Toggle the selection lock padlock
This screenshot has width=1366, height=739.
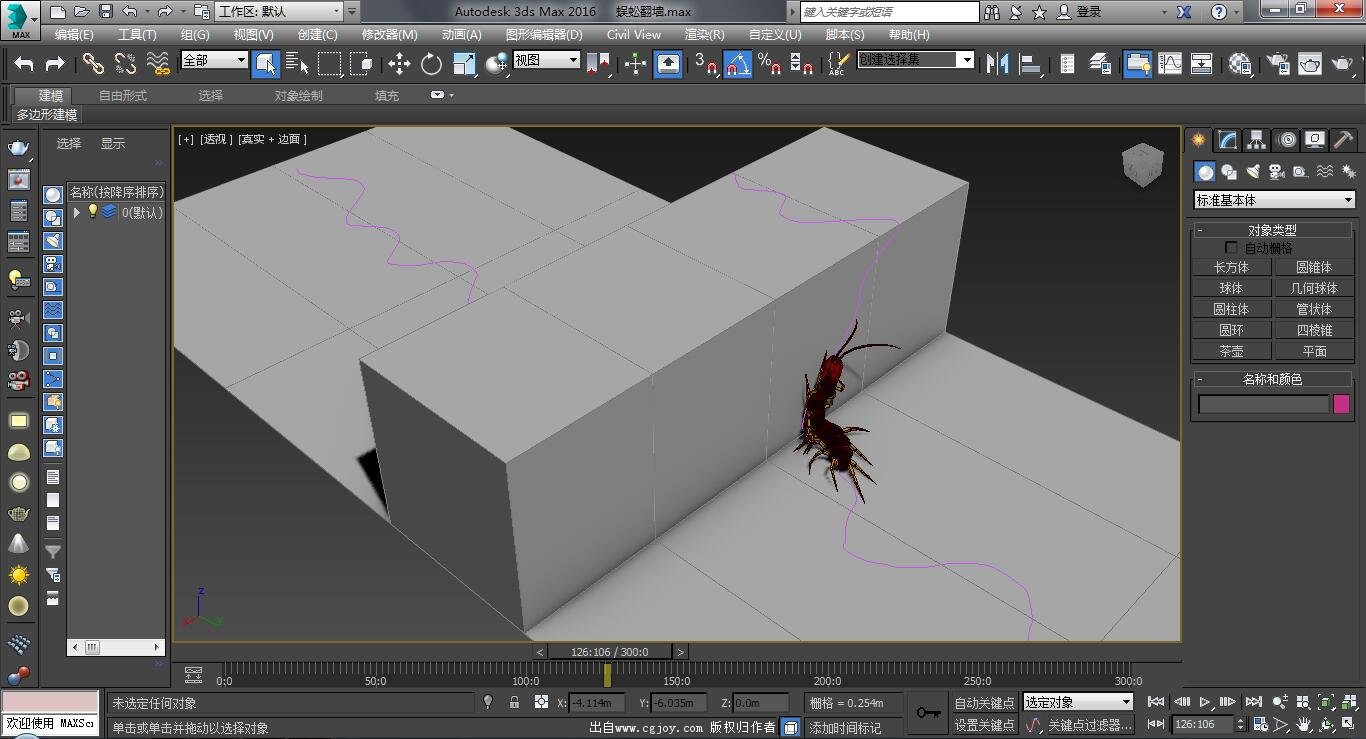coord(514,702)
